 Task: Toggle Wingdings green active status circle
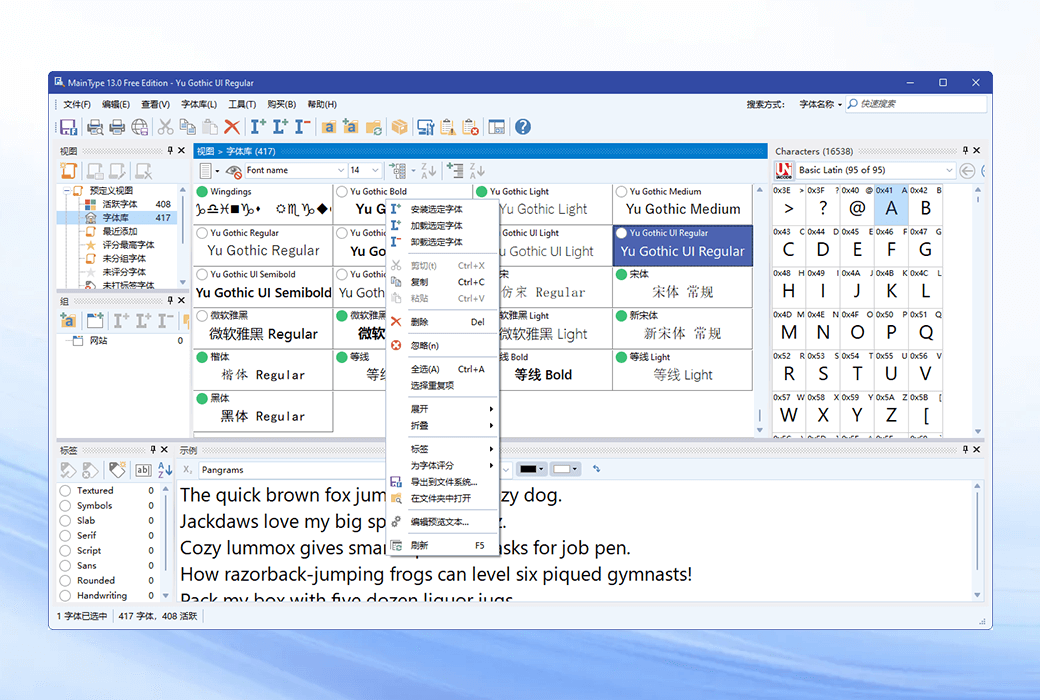point(202,192)
